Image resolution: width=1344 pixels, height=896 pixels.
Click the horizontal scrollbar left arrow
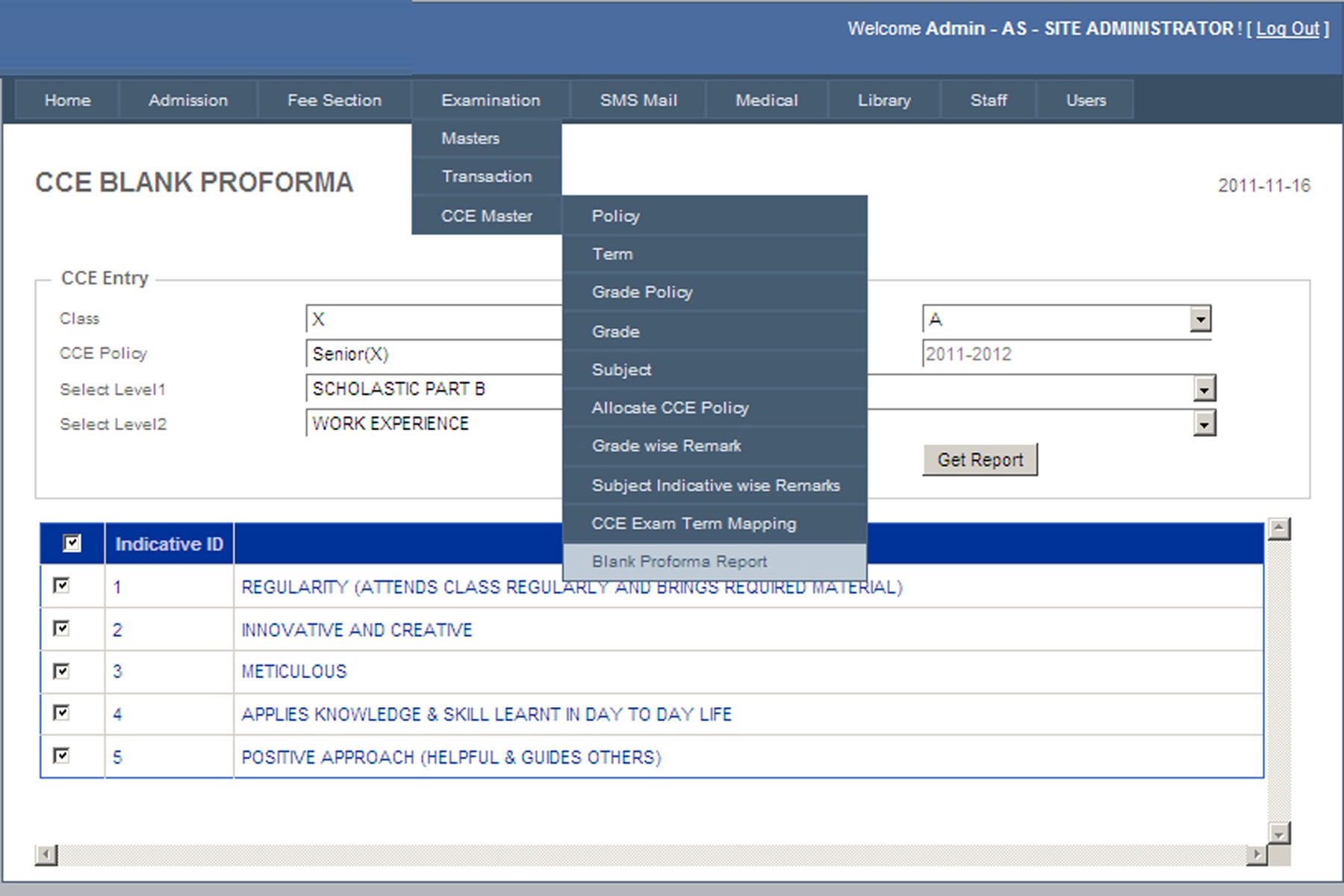[46, 854]
